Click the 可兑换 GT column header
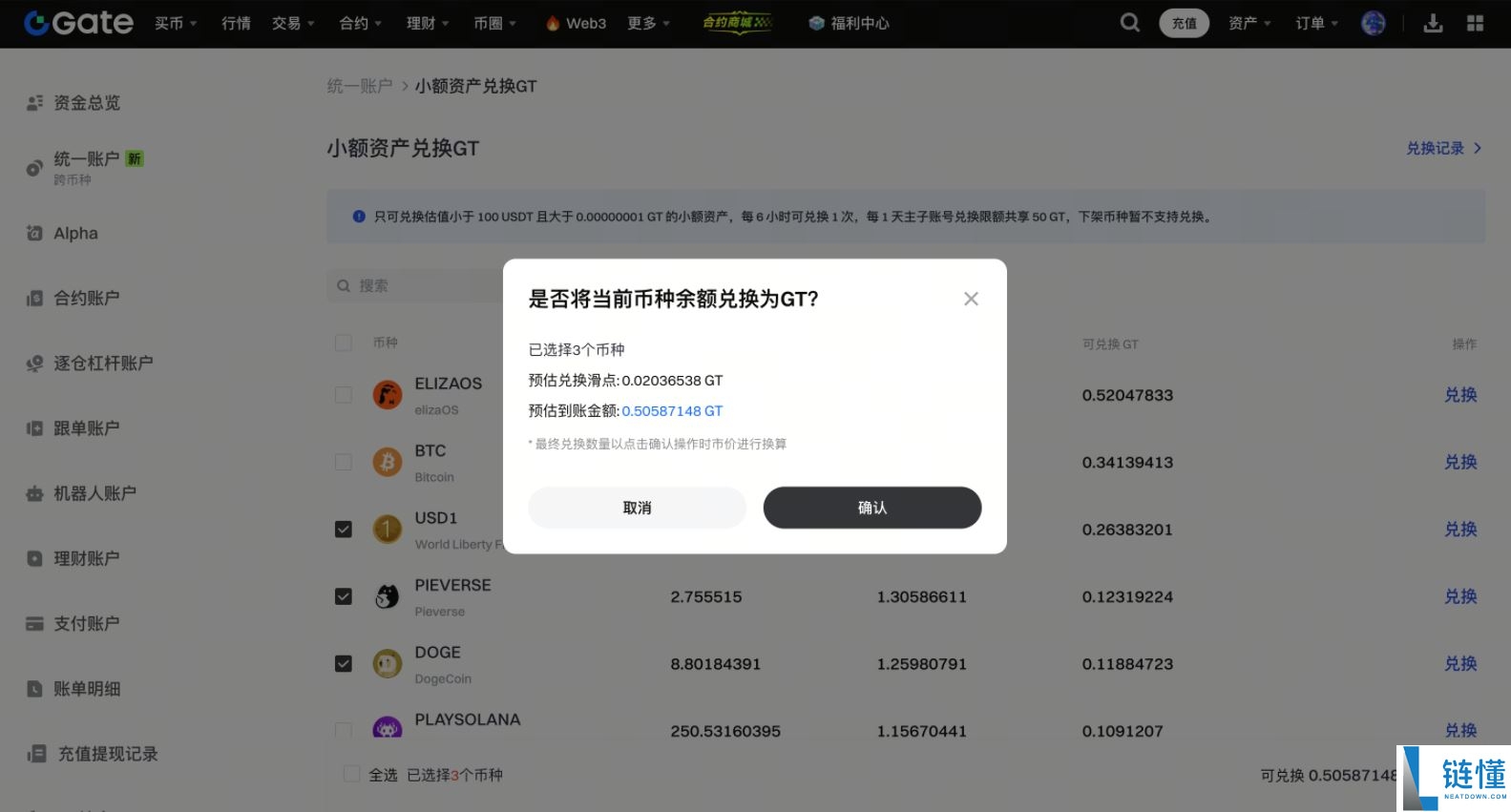Image resolution: width=1511 pixels, height=812 pixels. [1110, 344]
